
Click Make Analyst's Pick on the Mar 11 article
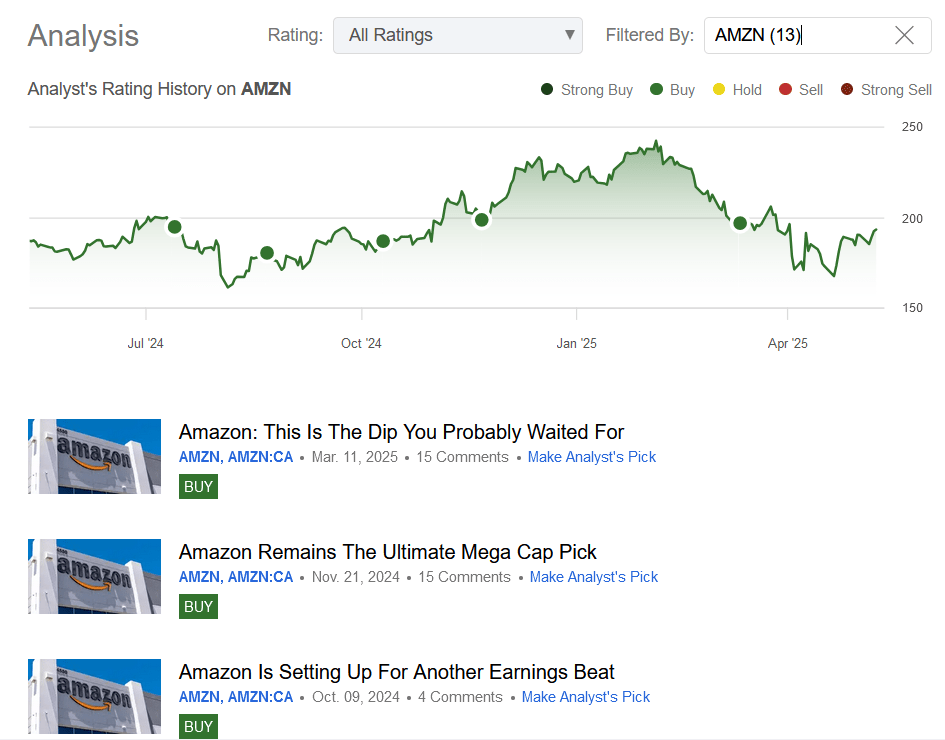[x=591, y=457]
